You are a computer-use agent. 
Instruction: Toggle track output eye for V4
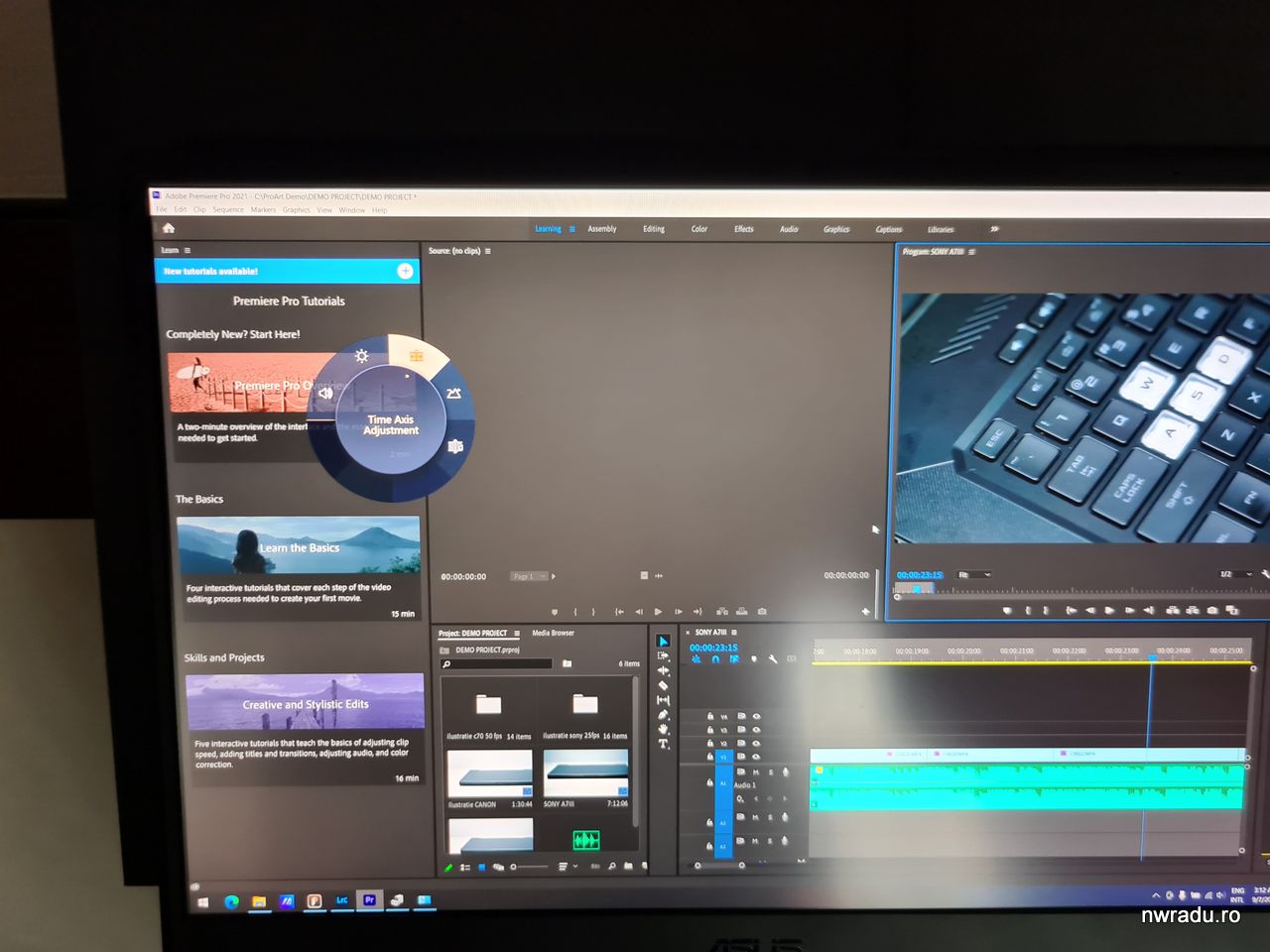pos(756,716)
